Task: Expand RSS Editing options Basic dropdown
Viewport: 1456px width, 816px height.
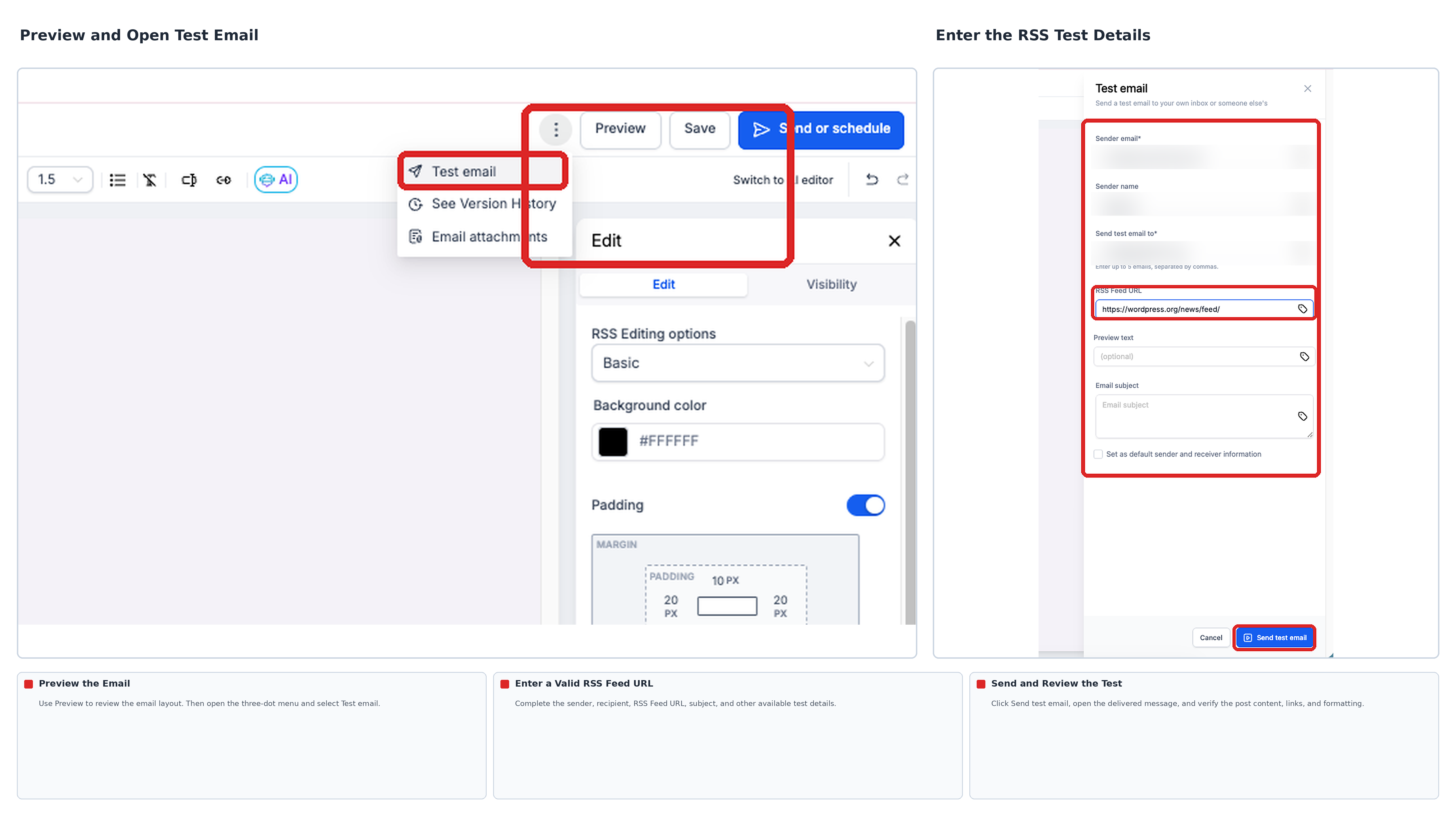Action: click(738, 363)
